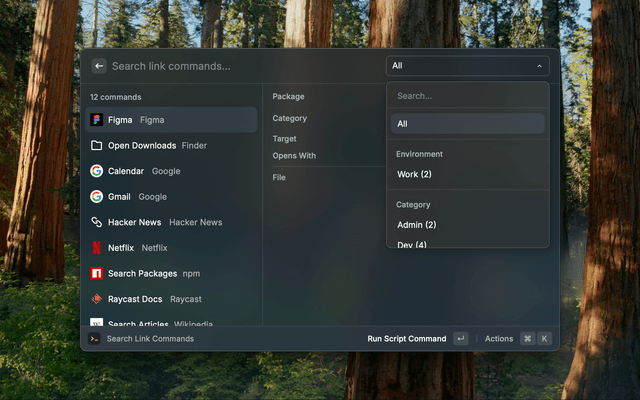This screenshot has height=400, width=640.
Task: Select the Work (2) environment filter
Action: pyautogui.click(x=468, y=174)
